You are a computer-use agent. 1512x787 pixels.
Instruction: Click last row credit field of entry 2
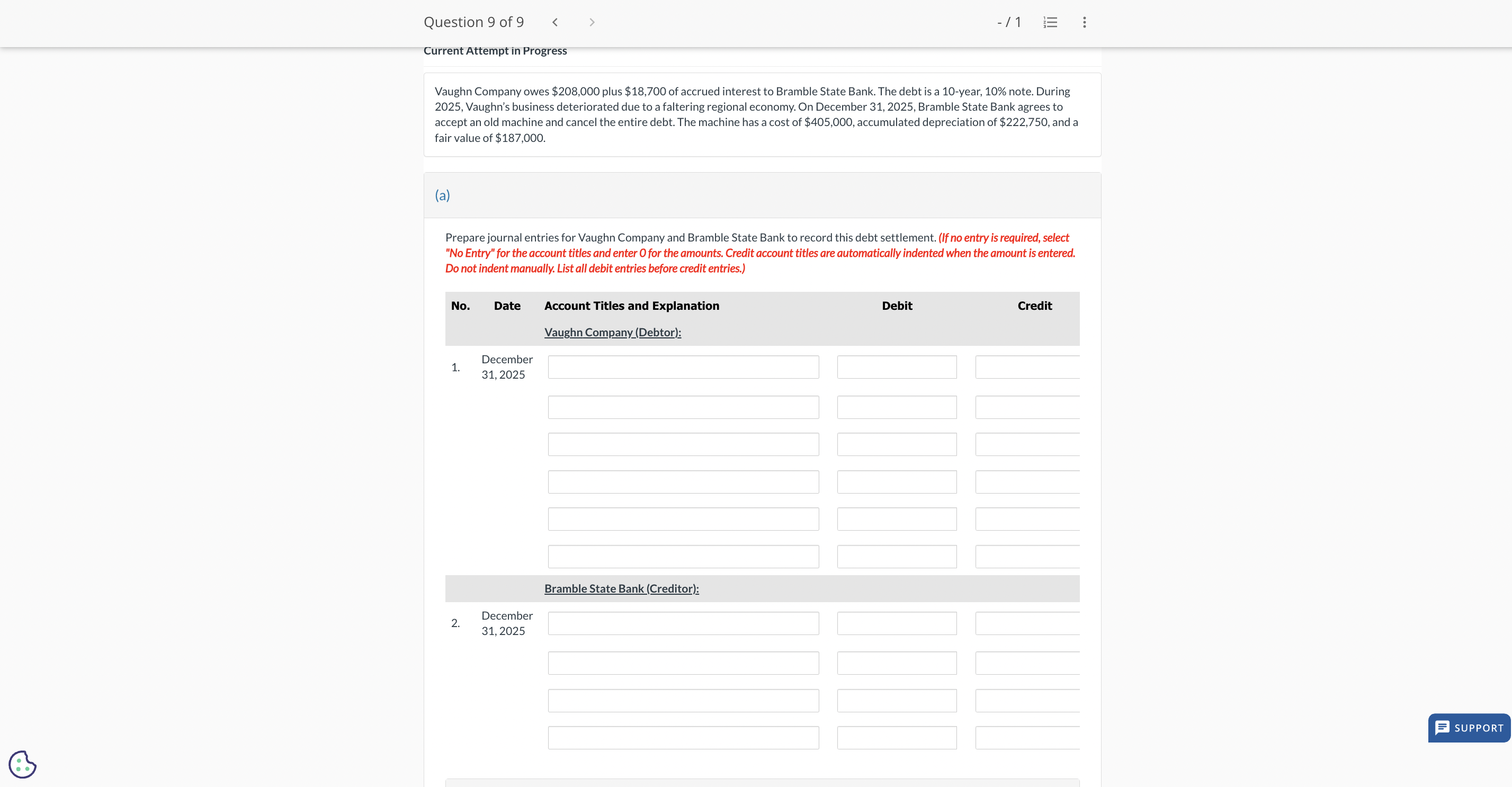(1027, 738)
